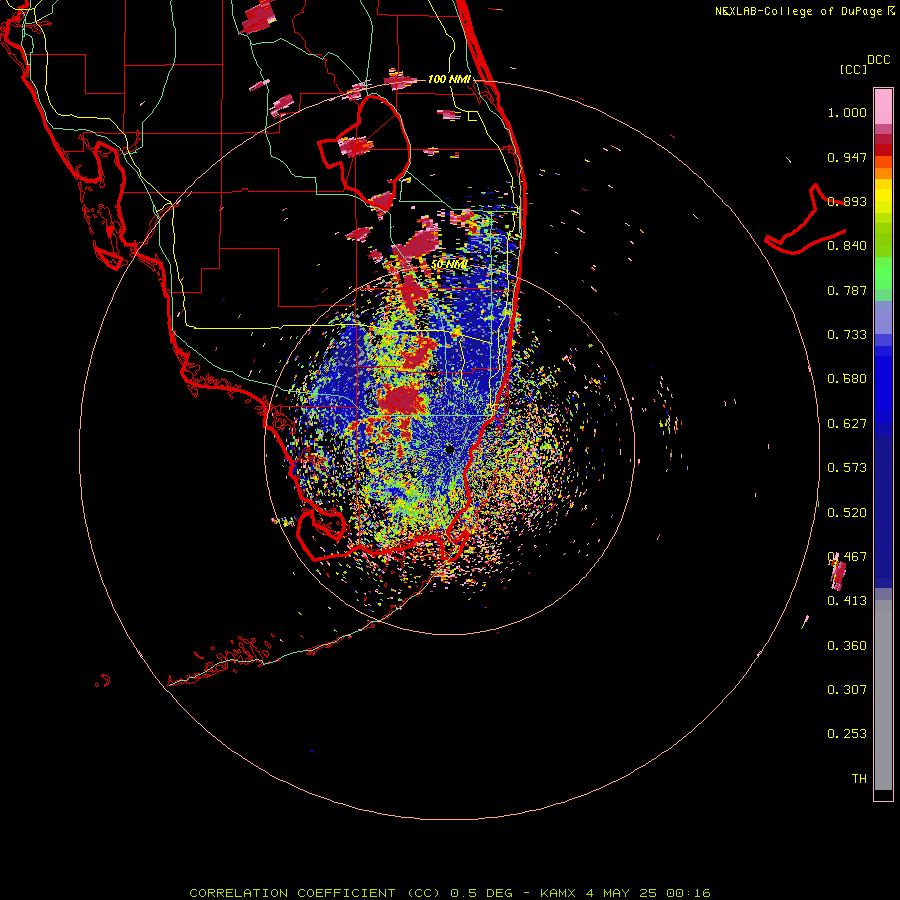
Task: Select the 0.253 scale value
Action: pyautogui.click(x=847, y=734)
